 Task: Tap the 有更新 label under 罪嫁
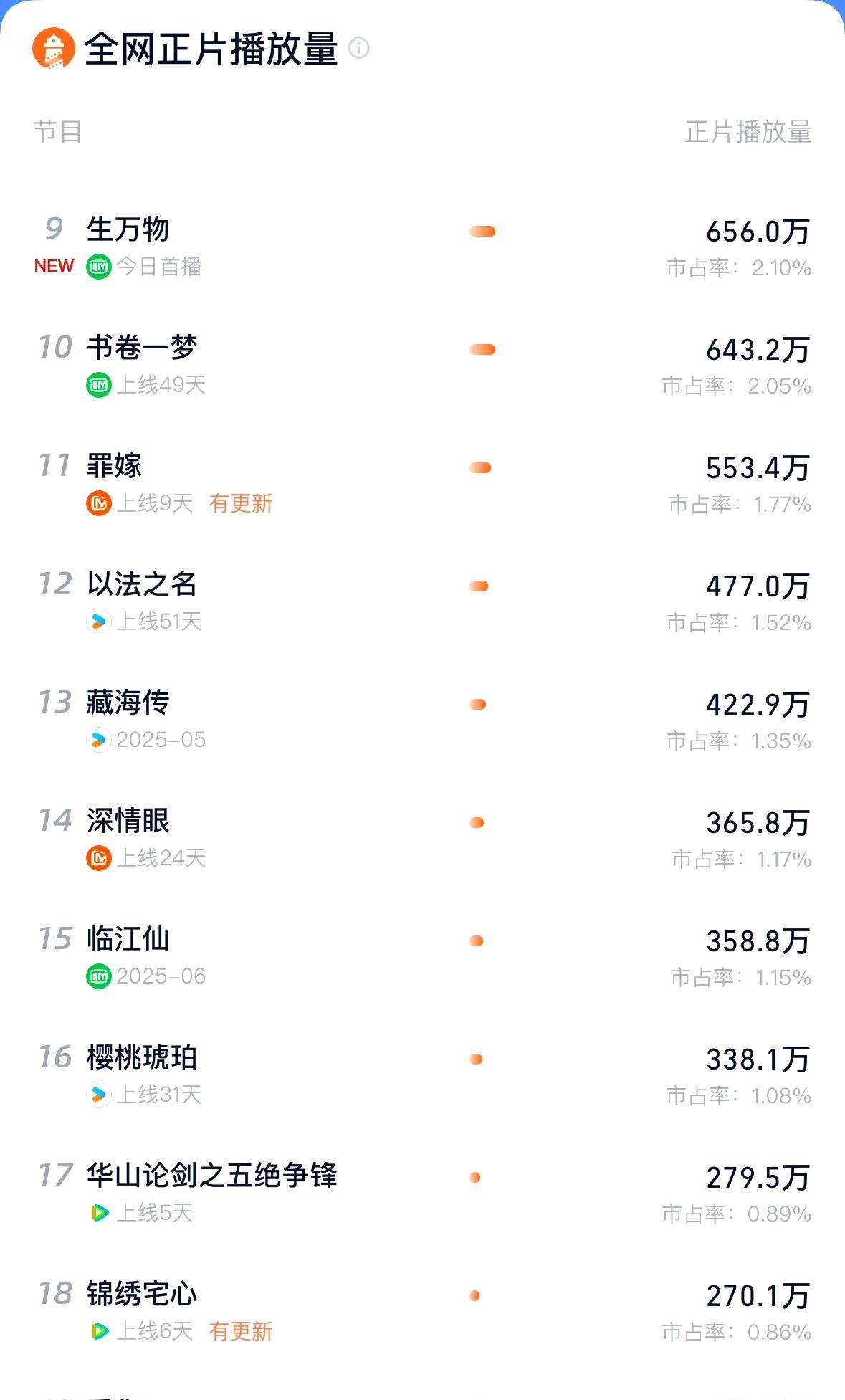point(241,503)
